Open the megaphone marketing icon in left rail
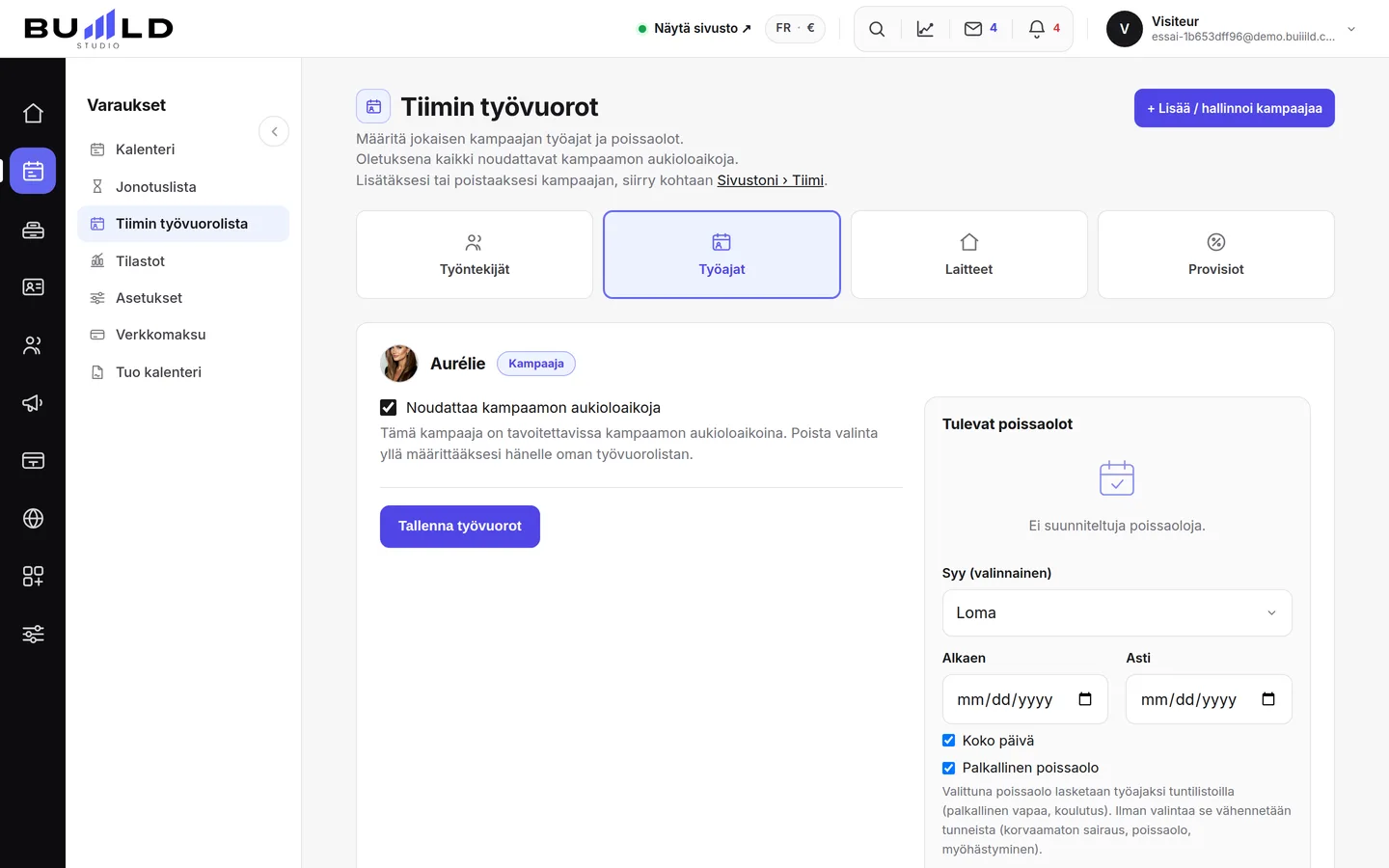Viewport: 1389px width, 868px height. pos(33,403)
